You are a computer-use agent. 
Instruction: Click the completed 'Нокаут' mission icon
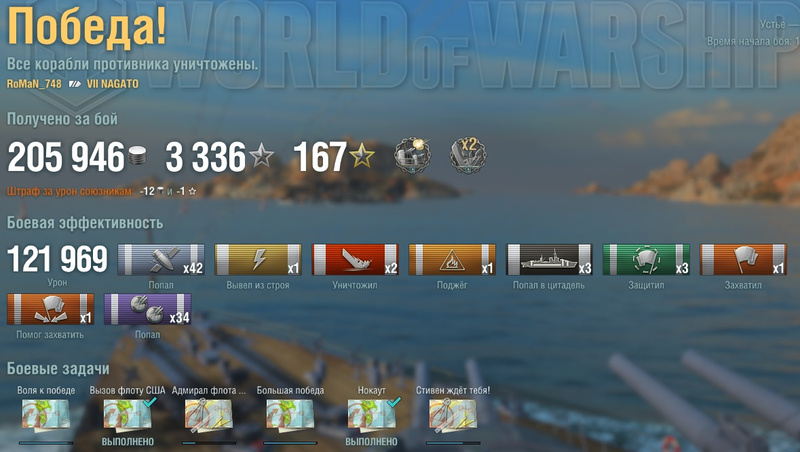pos(372,414)
